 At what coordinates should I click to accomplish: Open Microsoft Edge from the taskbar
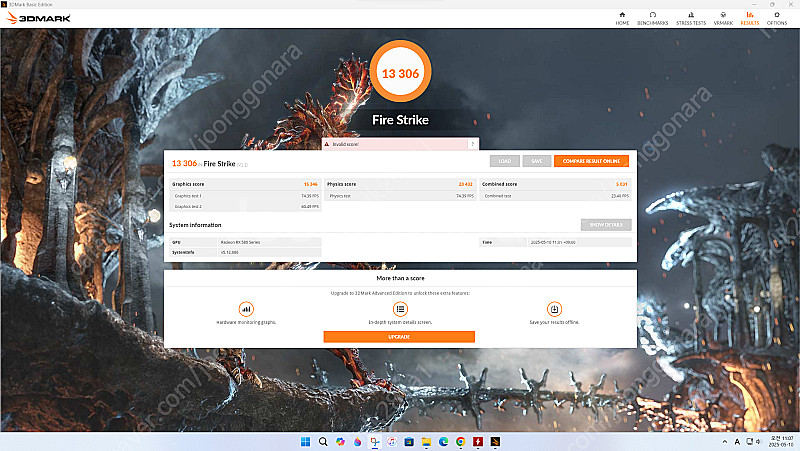coord(443,442)
